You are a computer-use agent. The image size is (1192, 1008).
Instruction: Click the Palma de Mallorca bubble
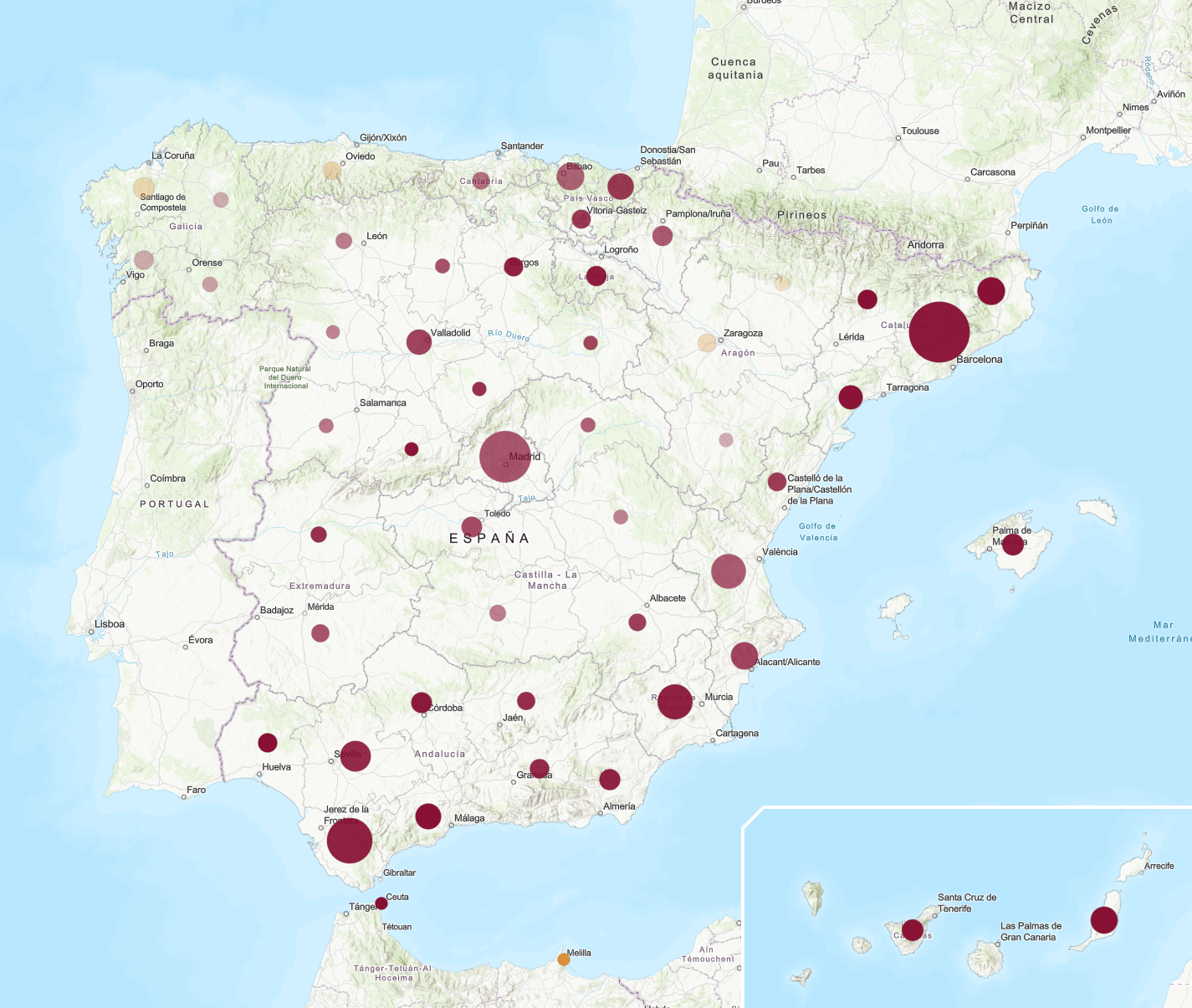click(x=1013, y=545)
